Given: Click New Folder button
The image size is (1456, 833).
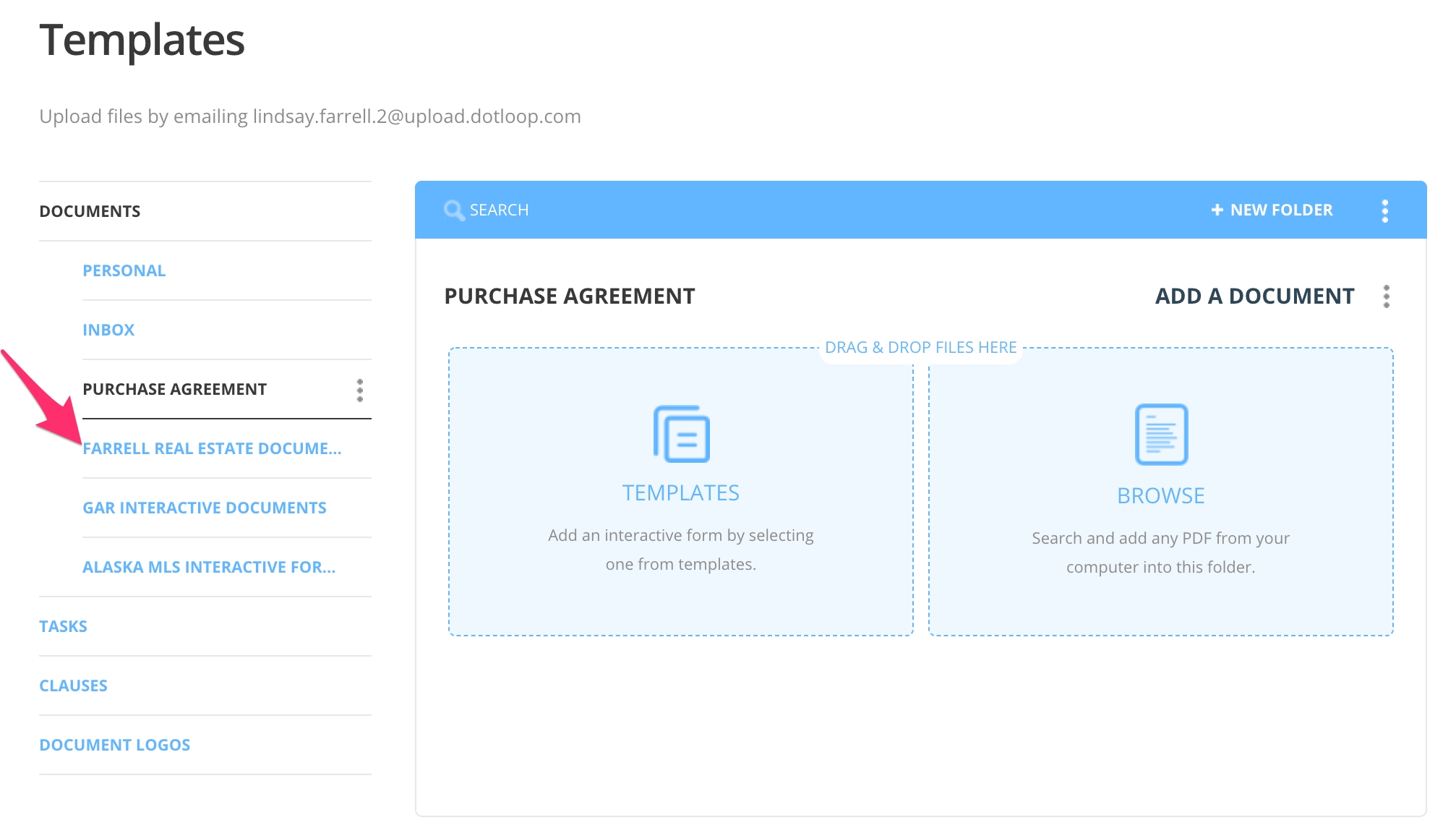Looking at the screenshot, I should click(1272, 210).
